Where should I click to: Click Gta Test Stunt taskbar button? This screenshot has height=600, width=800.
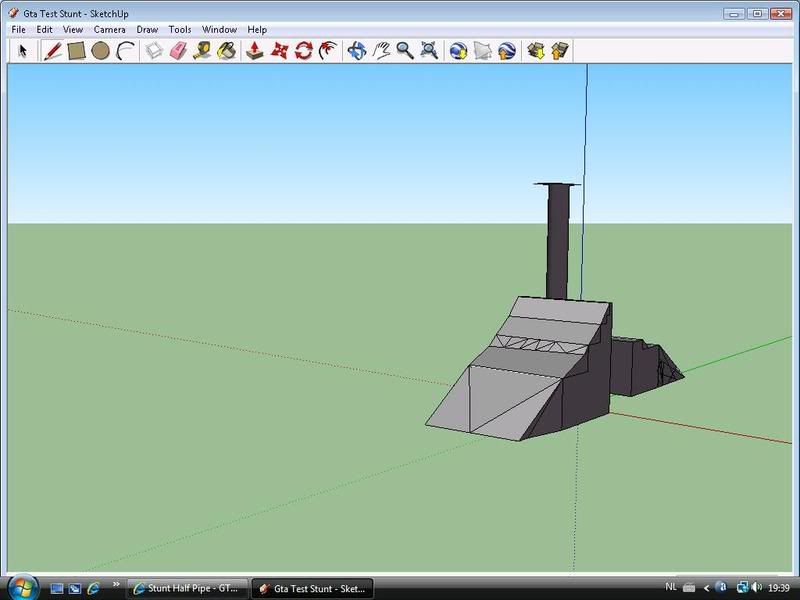pyautogui.click(x=313, y=588)
